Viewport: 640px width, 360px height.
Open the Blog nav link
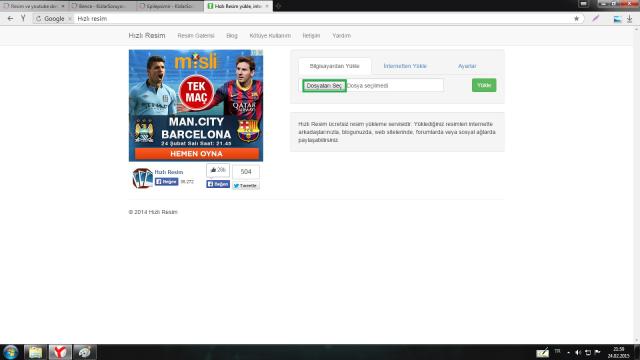pyautogui.click(x=232, y=36)
